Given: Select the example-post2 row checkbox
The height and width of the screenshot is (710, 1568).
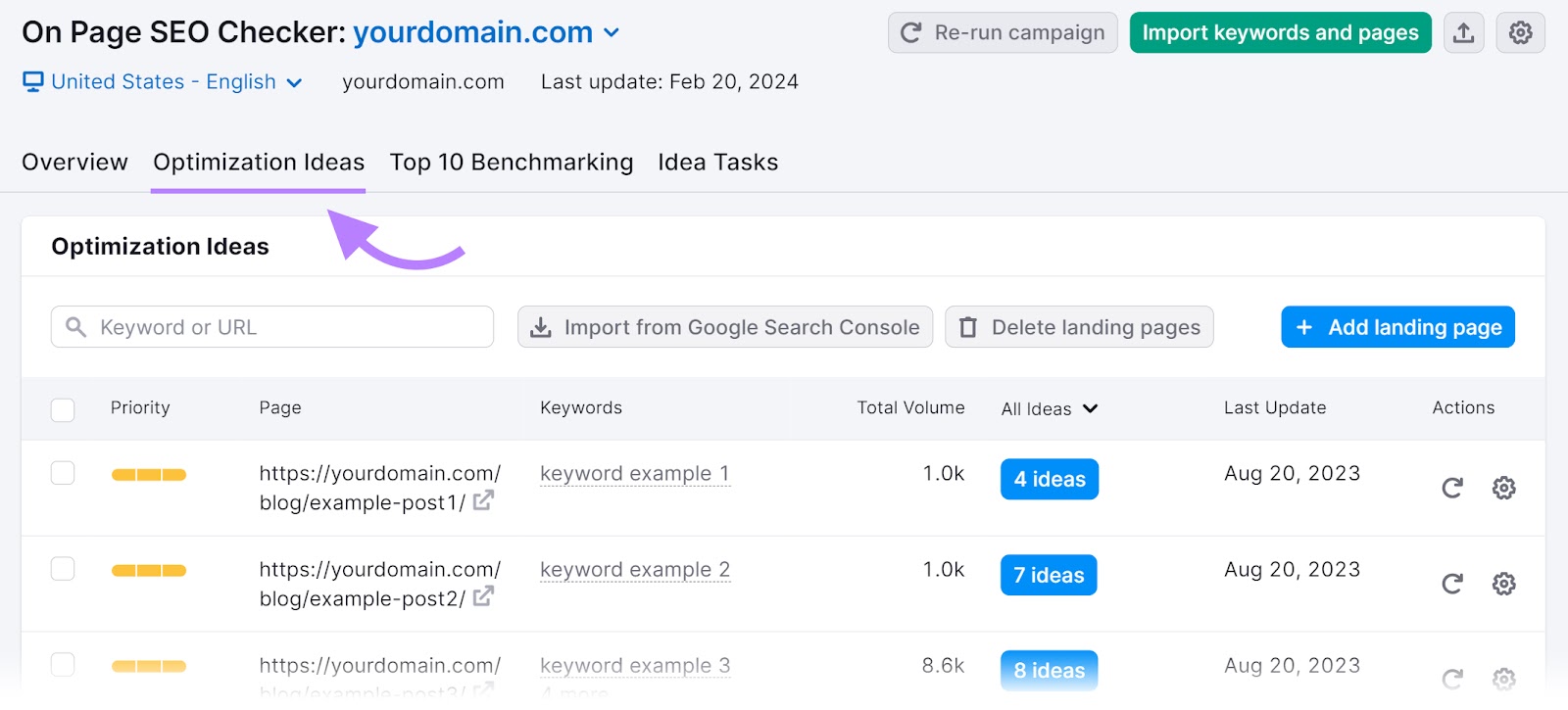Looking at the screenshot, I should (x=63, y=569).
